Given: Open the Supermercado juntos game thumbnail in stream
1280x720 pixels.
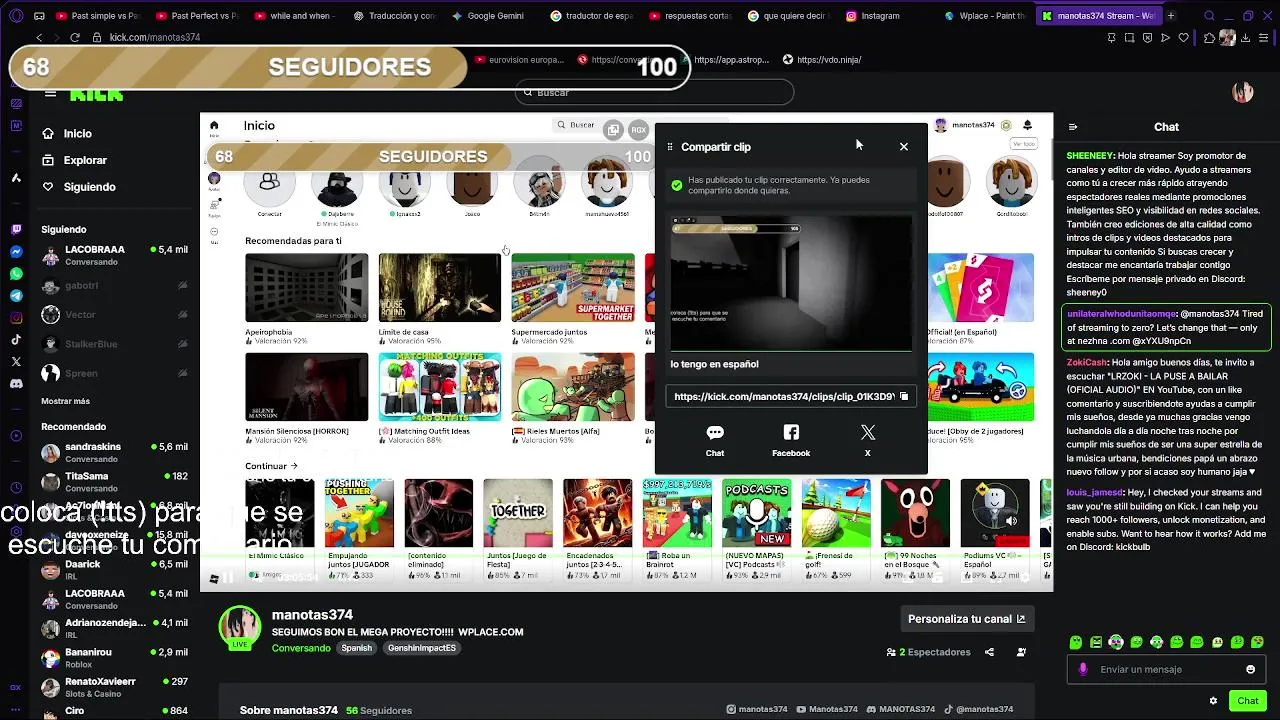Looking at the screenshot, I should [x=573, y=288].
